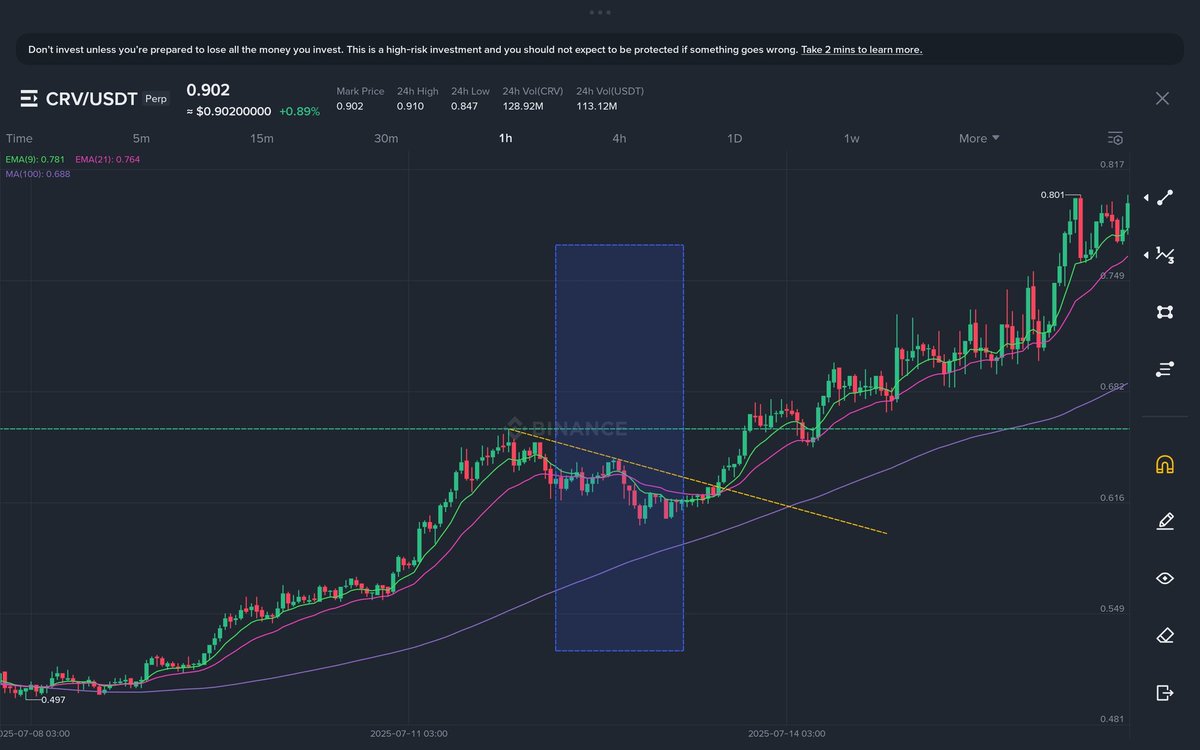
Task: Click the last price 0.902
Action: pyautogui.click(x=208, y=90)
